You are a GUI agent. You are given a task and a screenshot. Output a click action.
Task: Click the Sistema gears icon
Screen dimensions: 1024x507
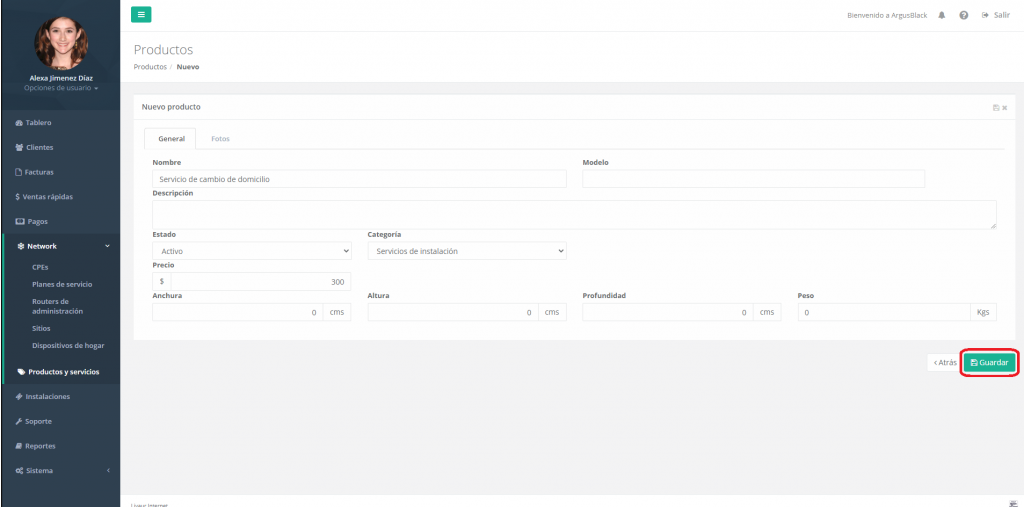[x=20, y=471]
